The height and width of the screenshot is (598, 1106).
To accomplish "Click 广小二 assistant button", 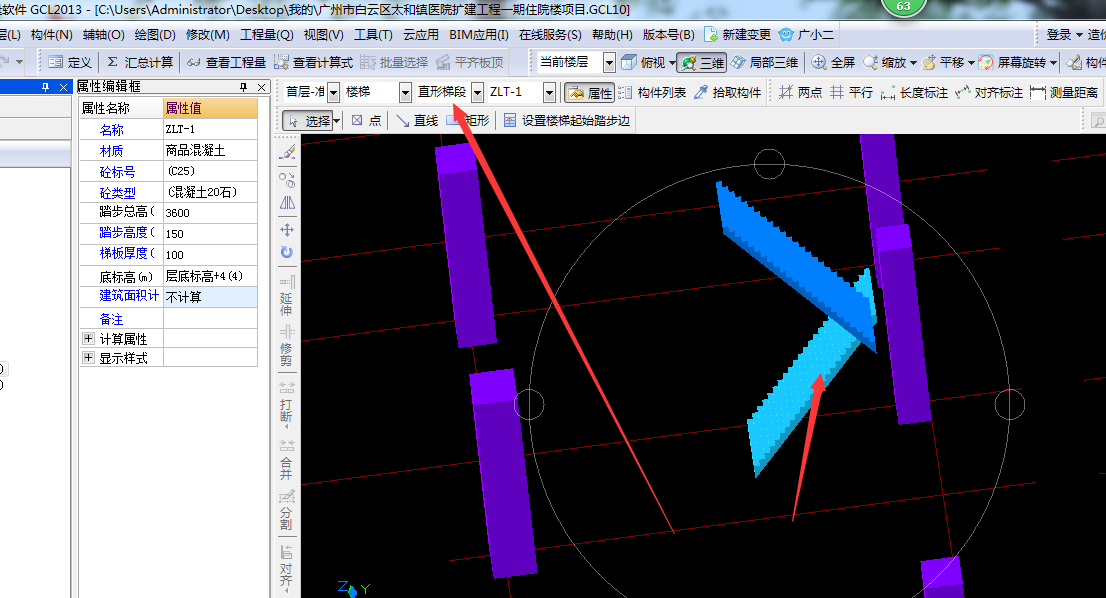I will (x=806, y=35).
